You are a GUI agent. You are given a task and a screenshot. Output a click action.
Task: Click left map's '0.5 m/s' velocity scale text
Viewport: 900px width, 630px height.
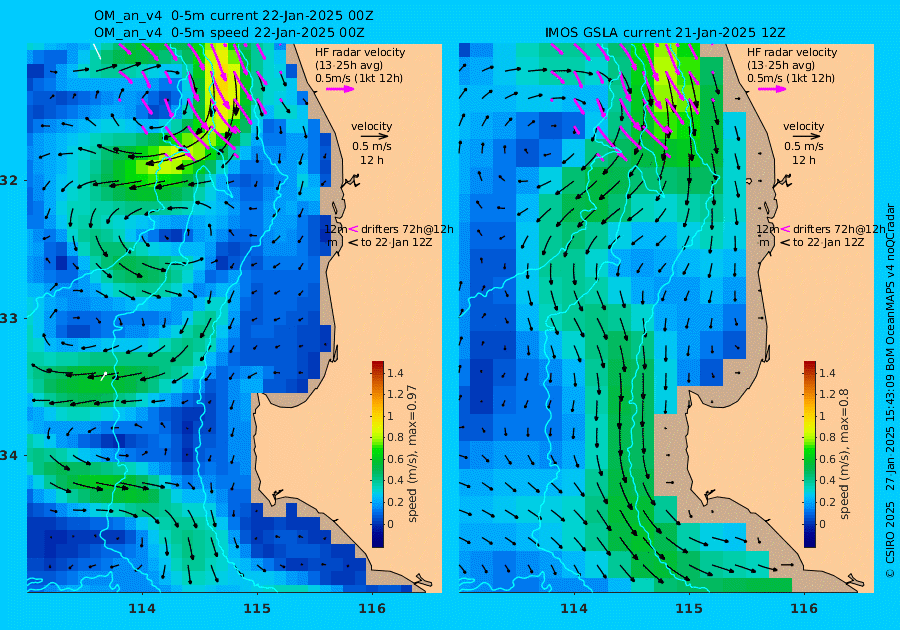coord(371,146)
